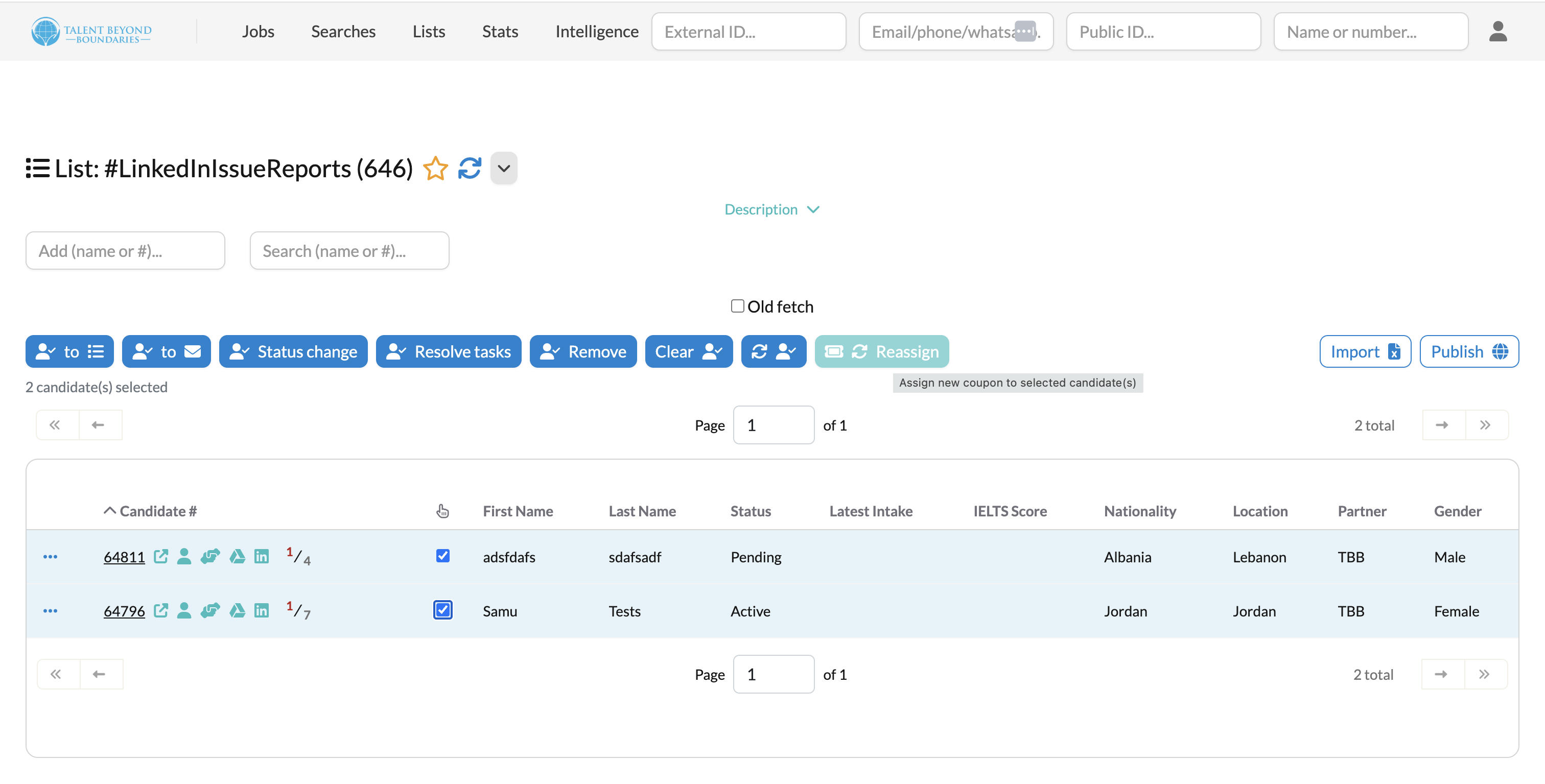Open candidate 64811 link
The image size is (1545, 784).
click(x=124, y=557)
